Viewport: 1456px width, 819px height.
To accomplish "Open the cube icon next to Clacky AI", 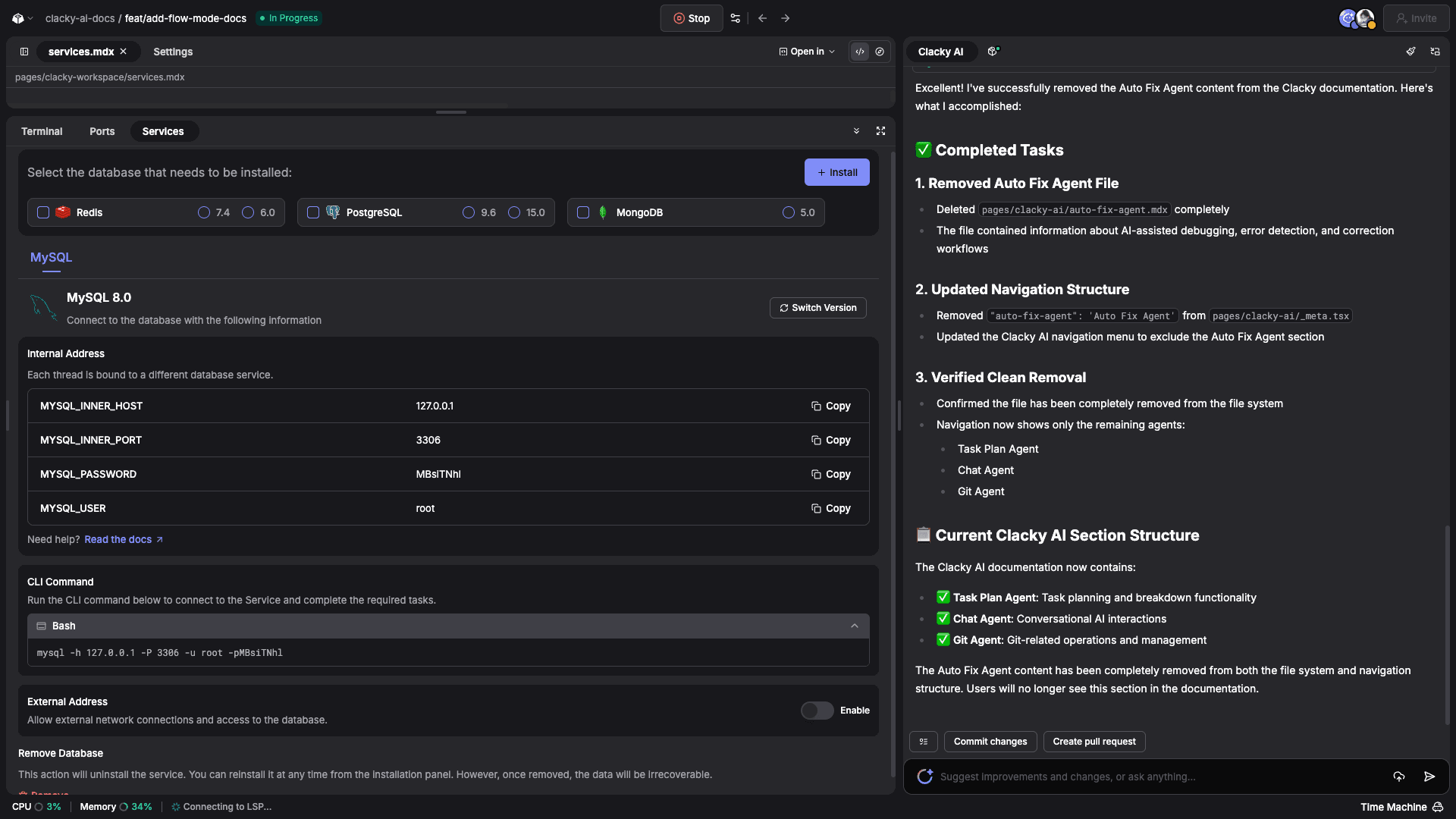I will click(x=993, y=52).
